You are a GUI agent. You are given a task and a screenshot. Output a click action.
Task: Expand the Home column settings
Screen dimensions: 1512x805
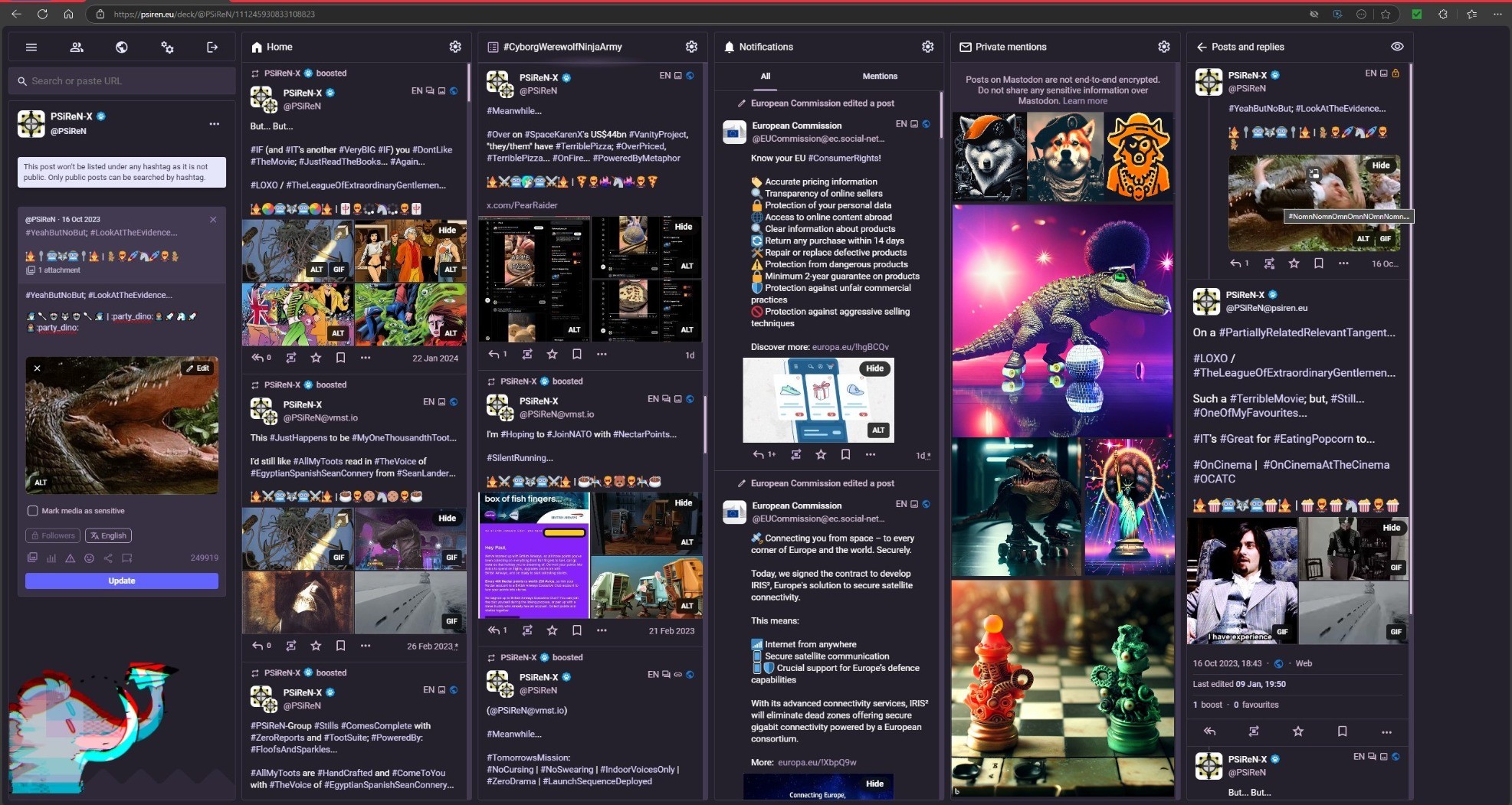[455, 47]
